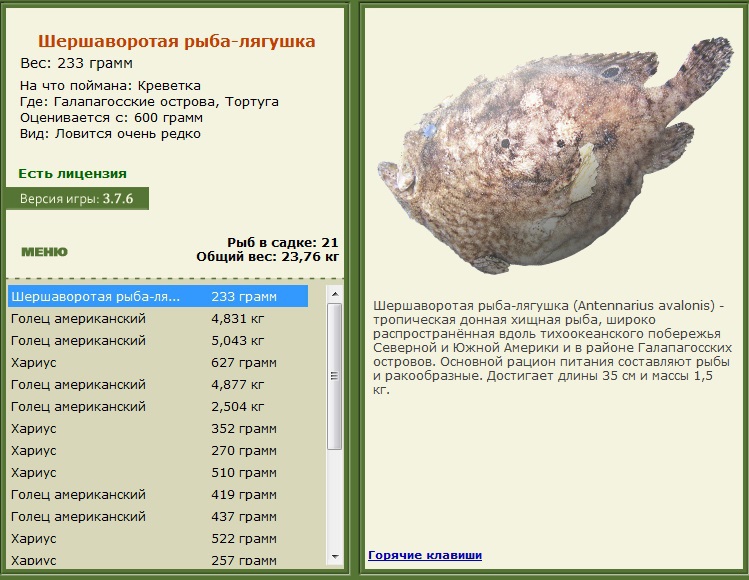Viewport: 749px width, 580px height.
Task: Click the location line Галапагосские острова, Тортуга
Action: pos(149,102)
